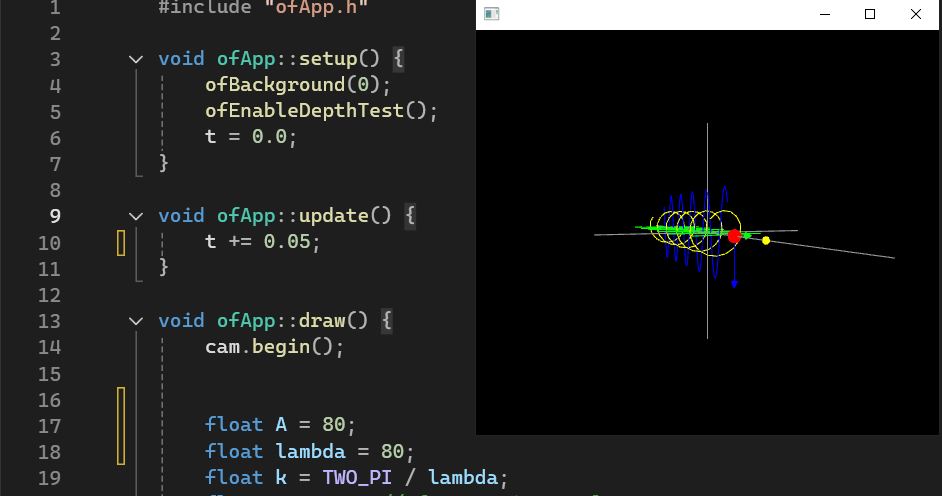Screen dimensions: 942x496
Task: Collapse the ofApp::setup function fold chevron
Action: pos(136,59)
